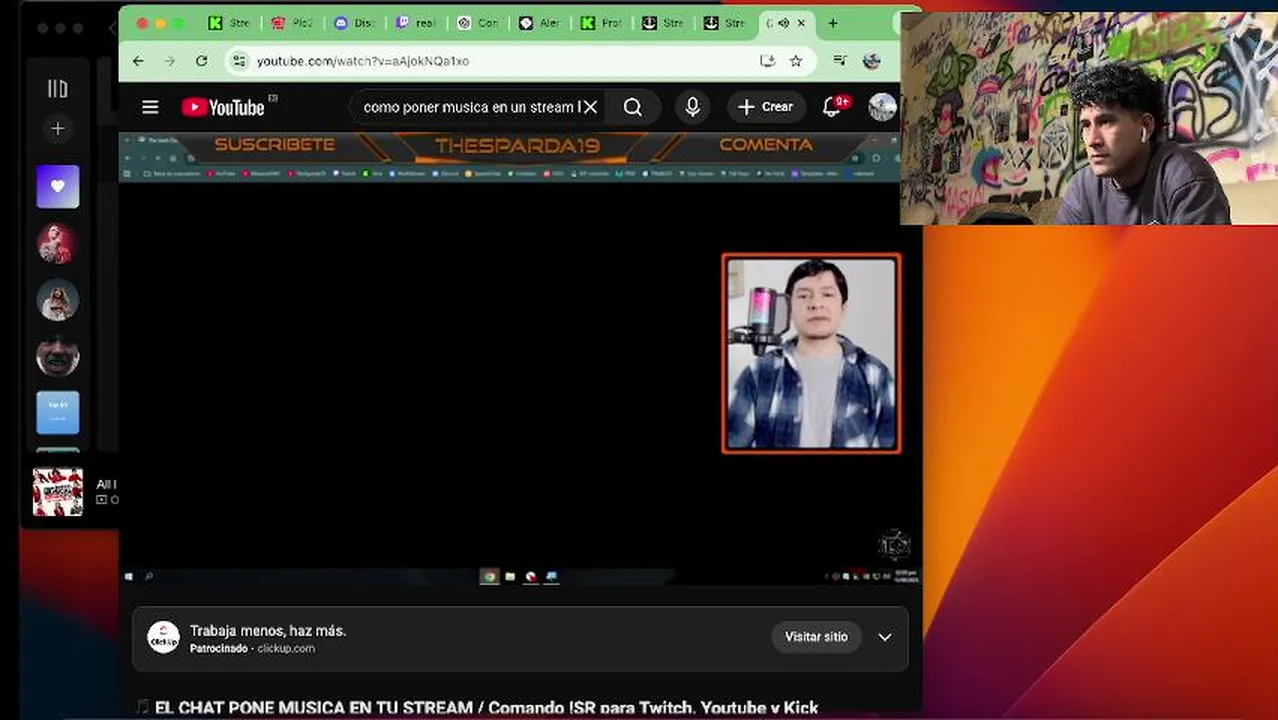Go back in Chrome
The image size is (1278, 720).
[x=138, y=61]
